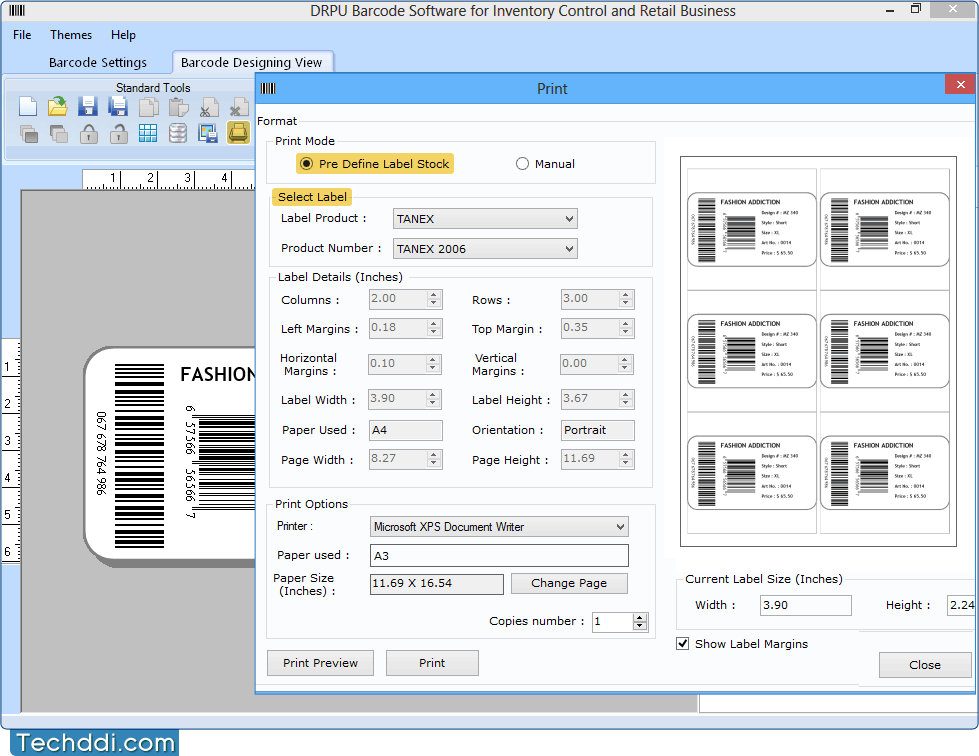979x756 pixels.
Task: Copy using the two-pages icon
Action: point(148,107)
